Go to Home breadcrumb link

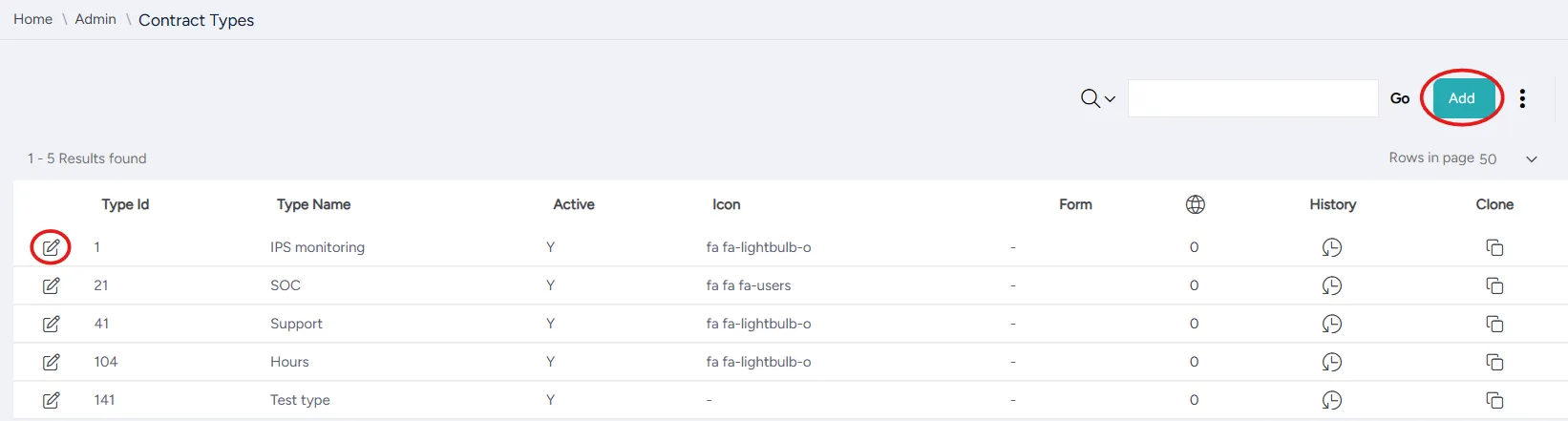[x=33, y=19]
